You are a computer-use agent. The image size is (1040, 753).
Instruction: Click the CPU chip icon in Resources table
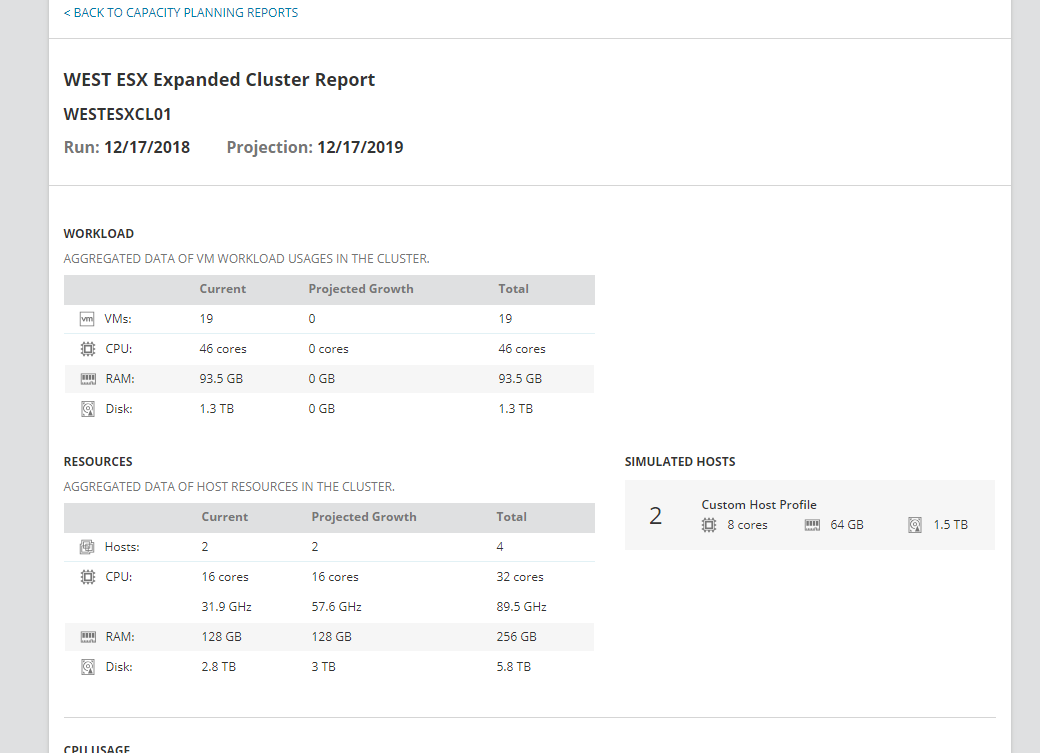88,577
